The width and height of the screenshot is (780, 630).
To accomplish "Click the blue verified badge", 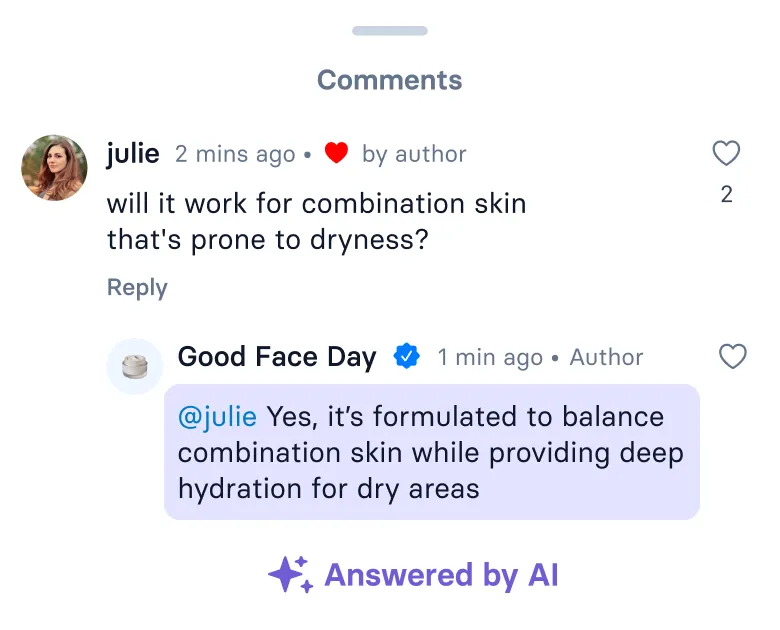I will [406, 356].
